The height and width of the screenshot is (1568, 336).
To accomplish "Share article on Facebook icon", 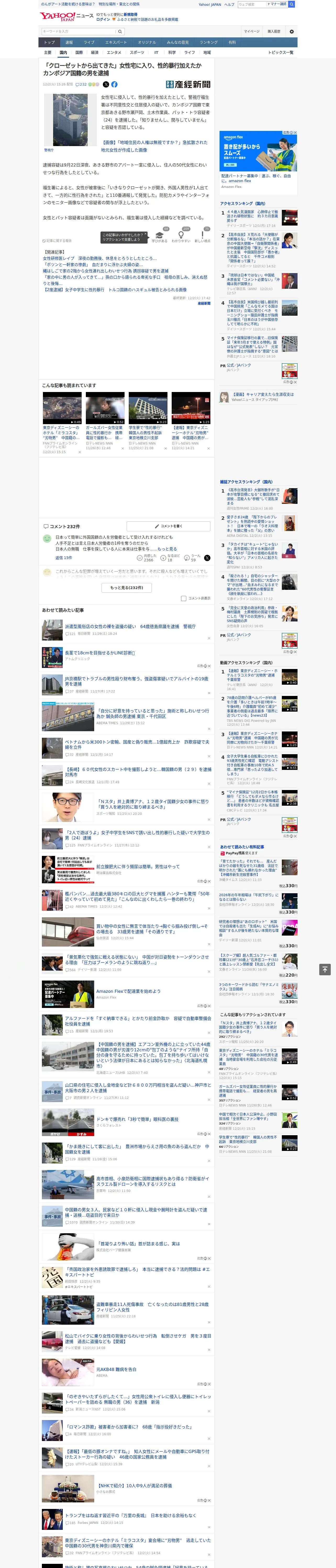I will click(114, 85).
